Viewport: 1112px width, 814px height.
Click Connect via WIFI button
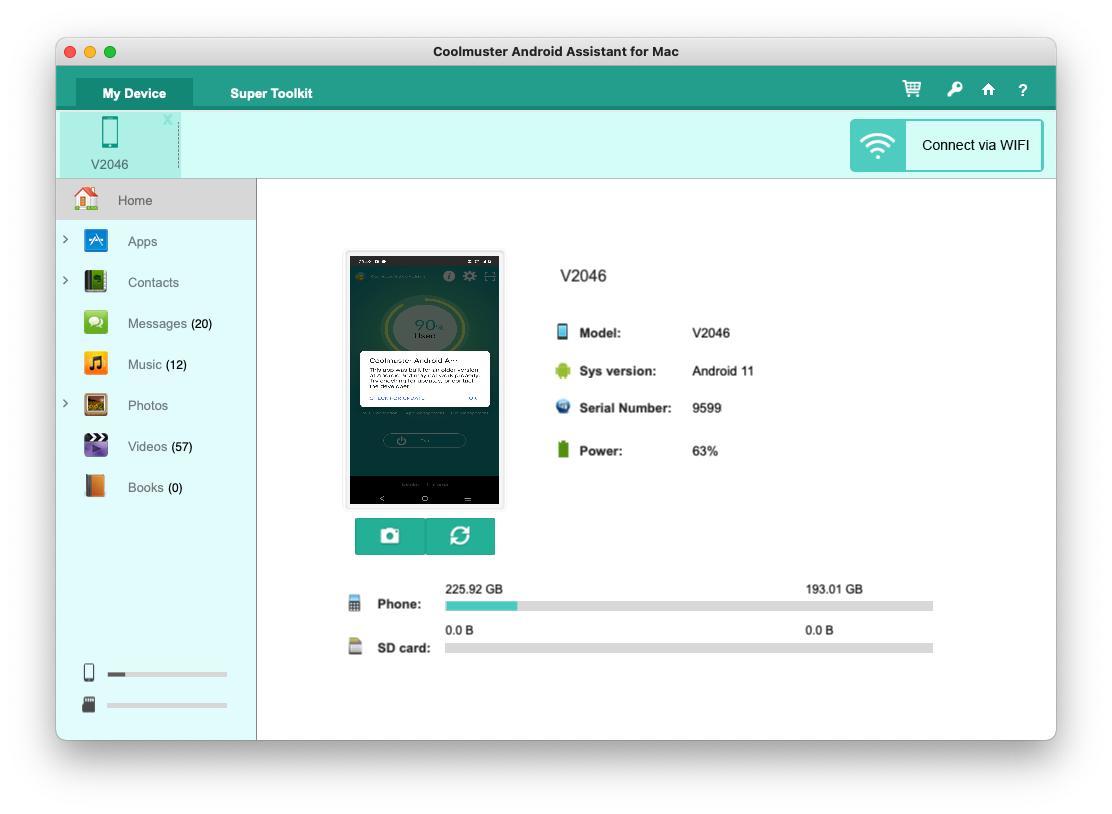tap(947, 145)
